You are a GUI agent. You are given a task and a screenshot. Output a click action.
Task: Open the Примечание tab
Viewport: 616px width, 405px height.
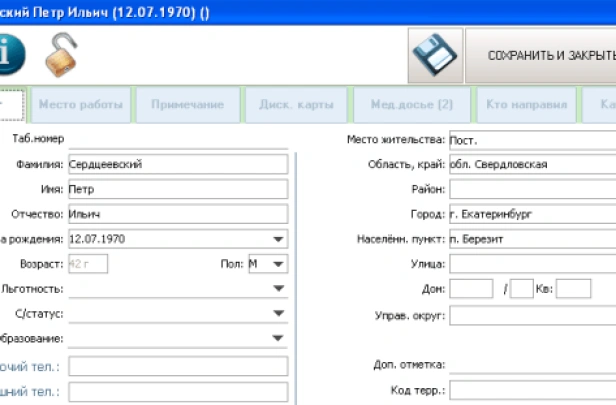click(187, 104)
